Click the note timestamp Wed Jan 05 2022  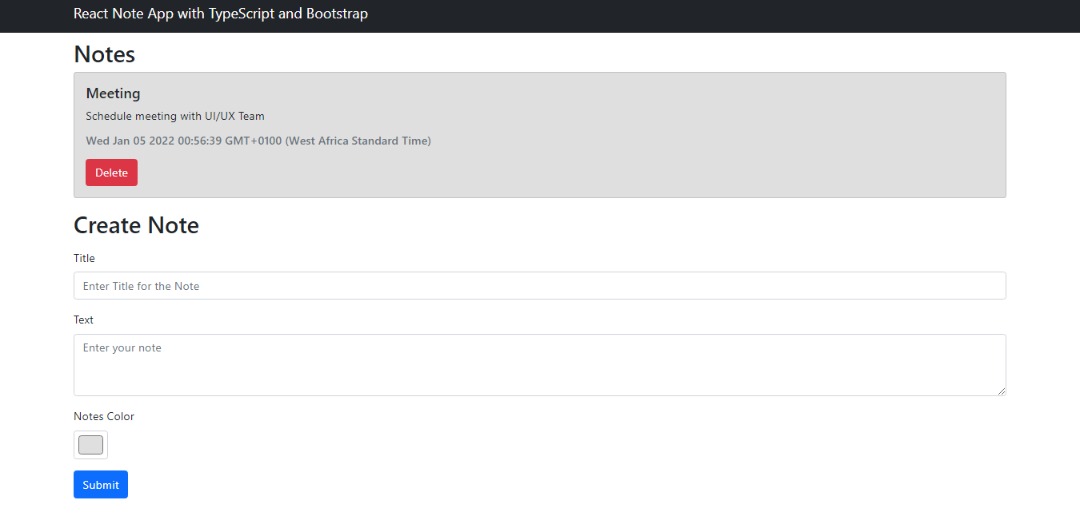point(258,141)
